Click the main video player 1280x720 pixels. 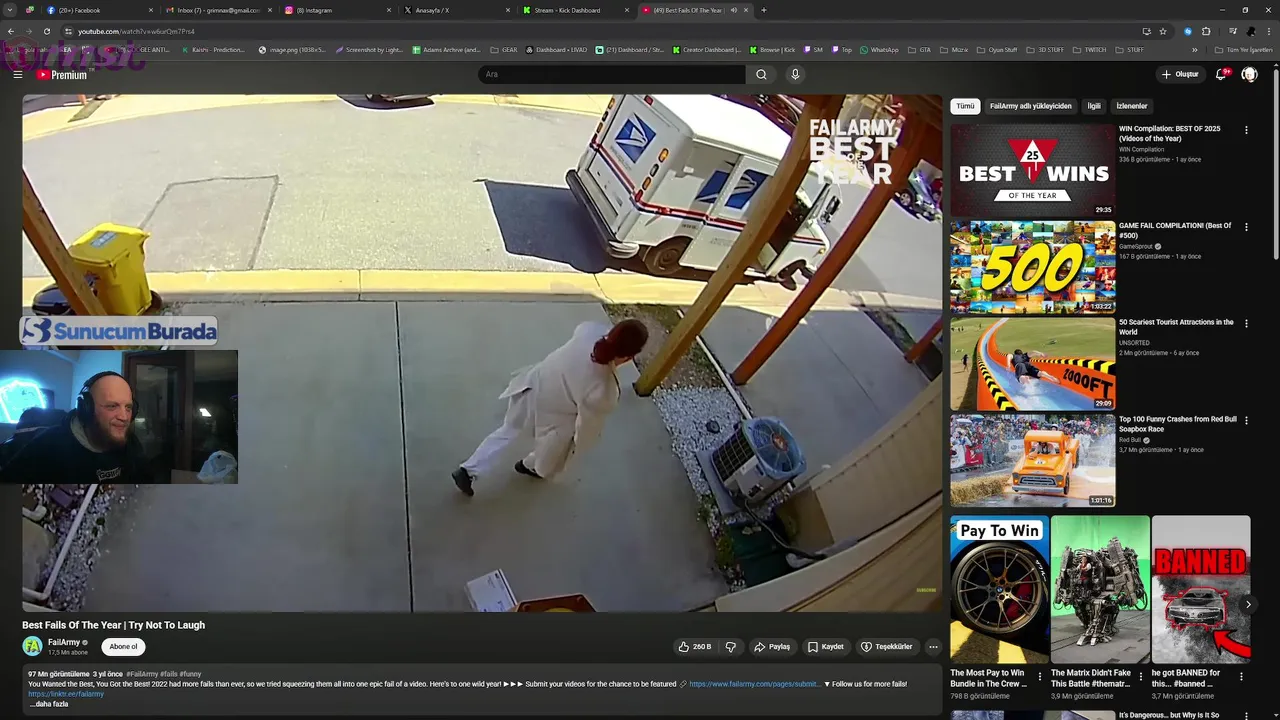pos(482,353)
